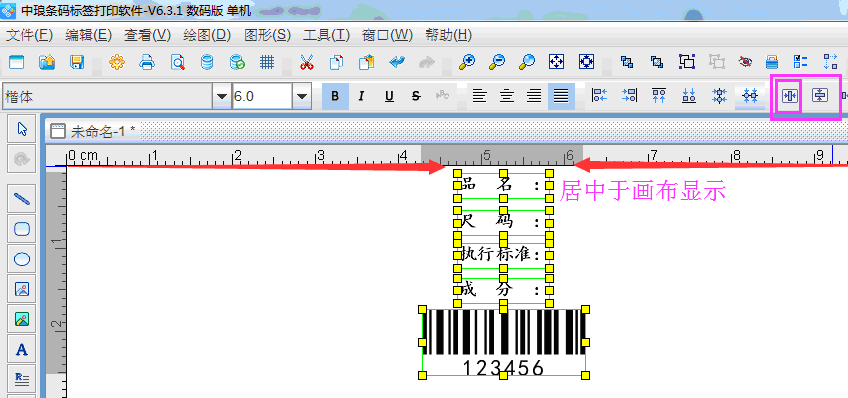The width and height of the screenshot is (848, 398).
Task: Align selected objects to bottom edge
Action: (x=688, y=96)
